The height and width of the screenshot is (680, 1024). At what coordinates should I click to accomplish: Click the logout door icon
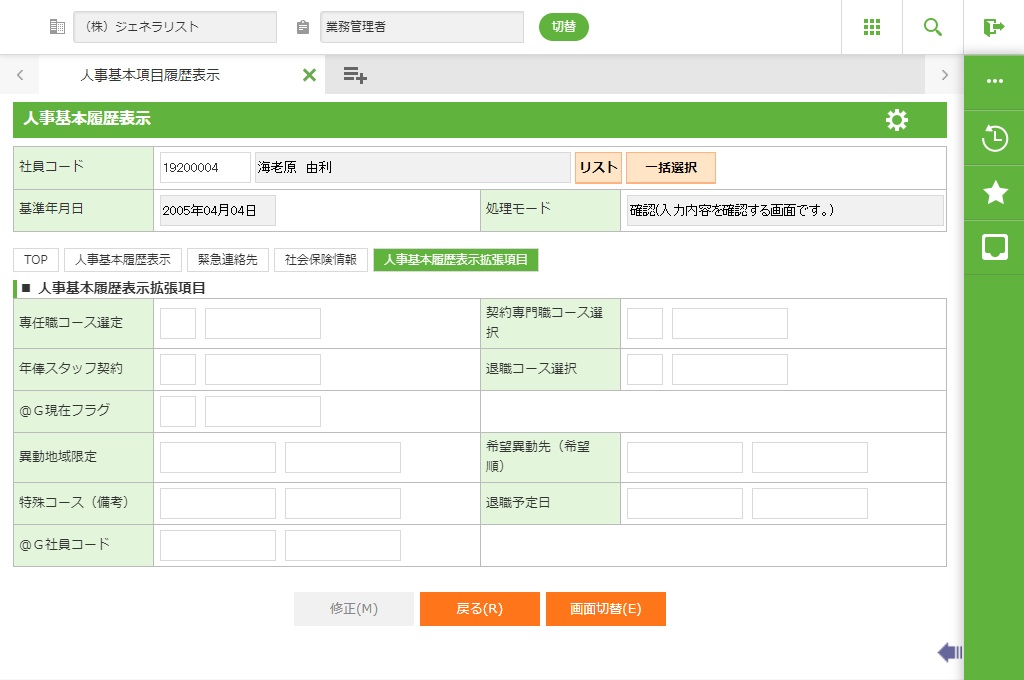click(993, 27)
